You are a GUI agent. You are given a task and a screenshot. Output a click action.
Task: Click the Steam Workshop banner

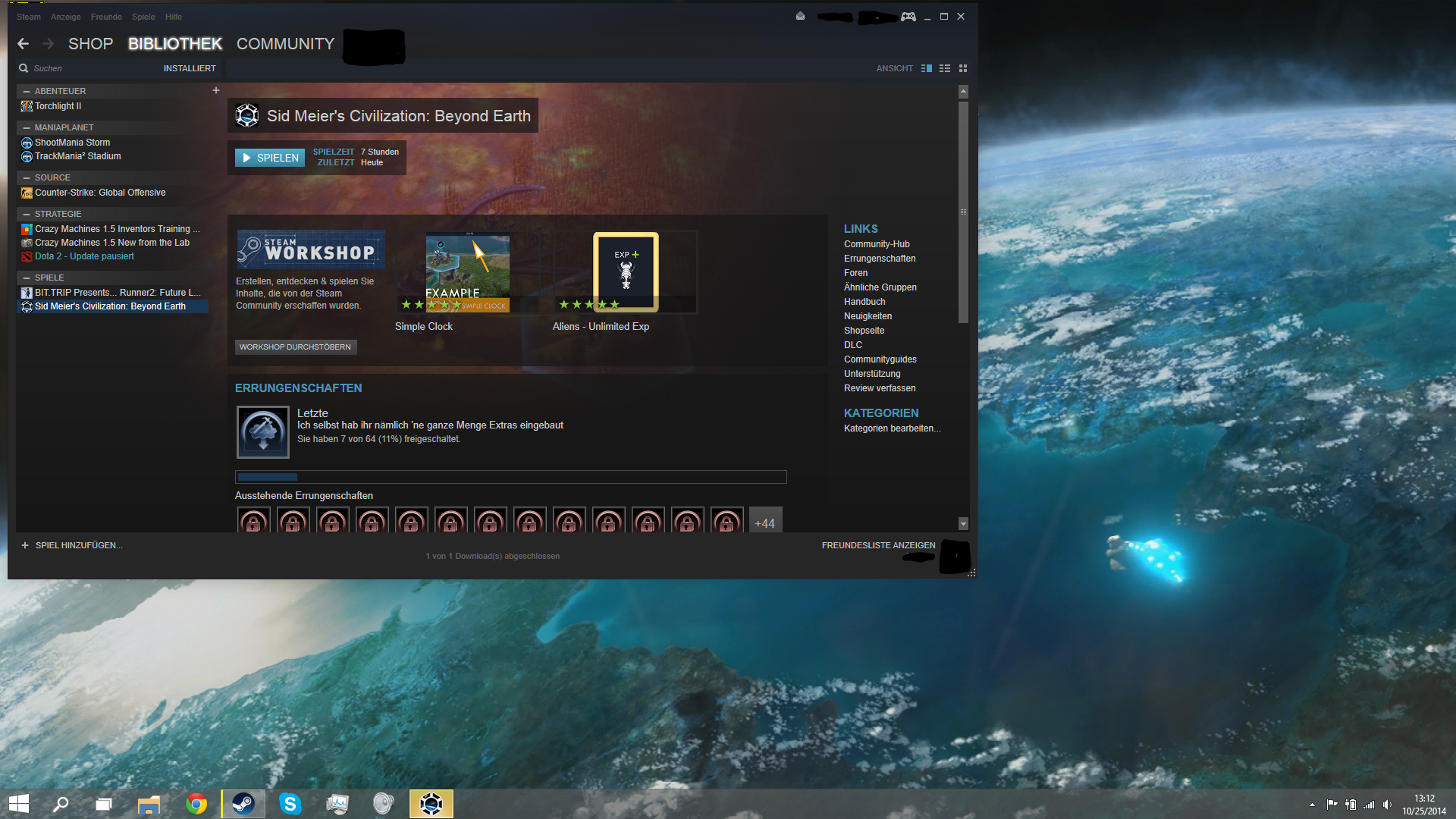point(311,249)
